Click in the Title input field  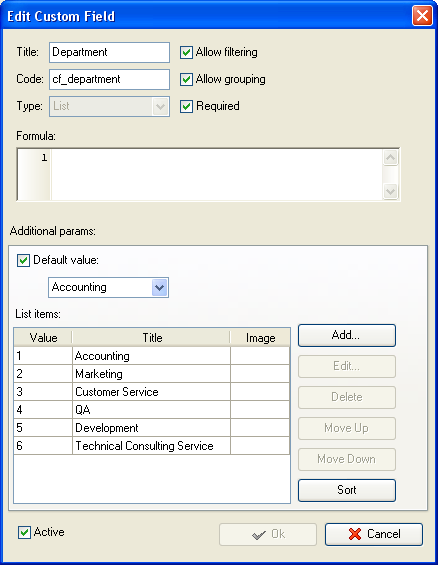[x=109, y=52]
